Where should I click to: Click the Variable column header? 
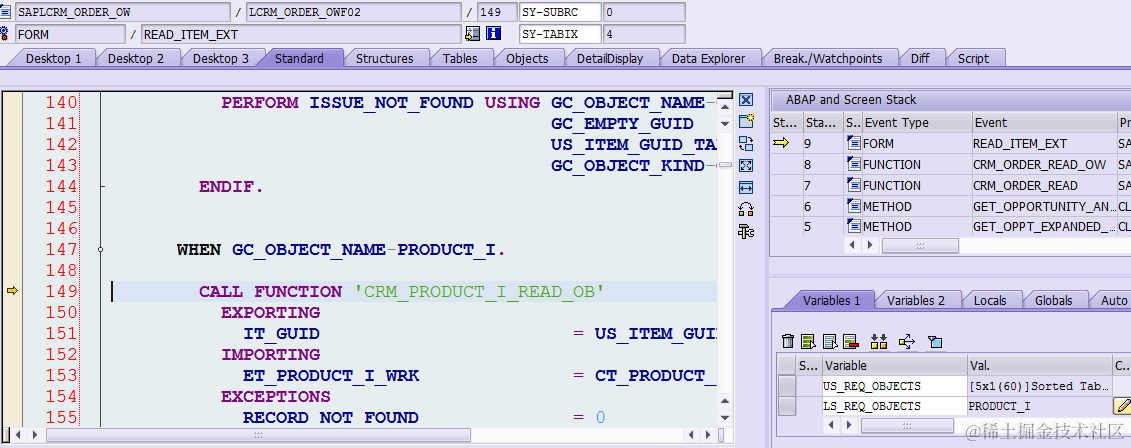point(894,366)
